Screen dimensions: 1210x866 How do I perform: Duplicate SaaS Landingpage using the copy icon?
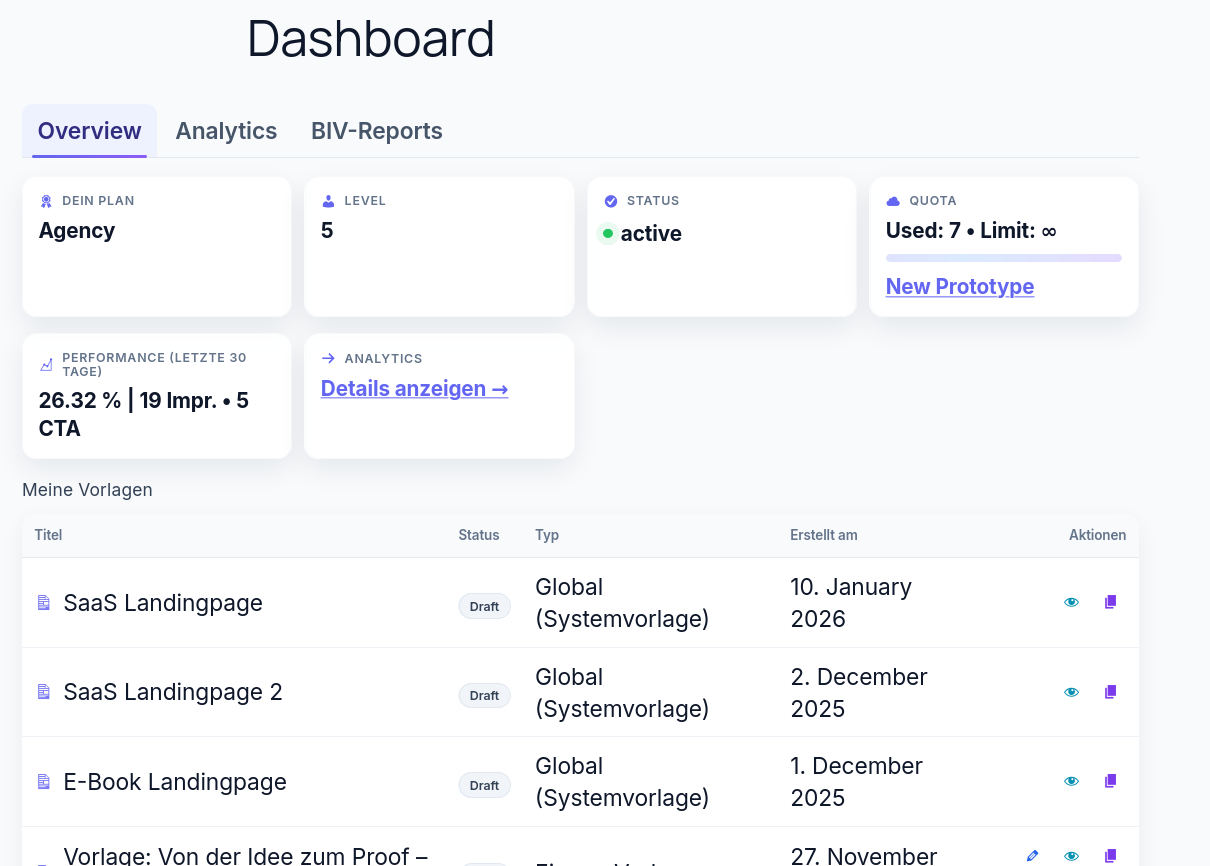click(1110, 601)
